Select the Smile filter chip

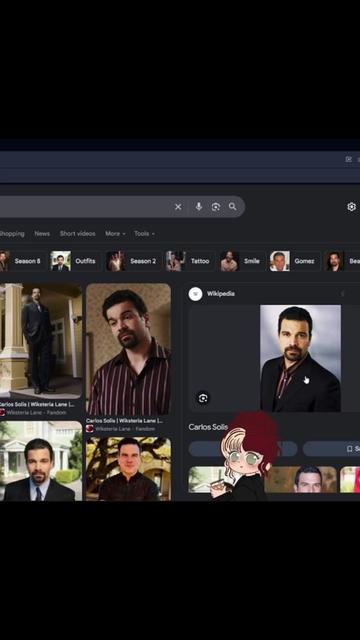click(242, 261)
